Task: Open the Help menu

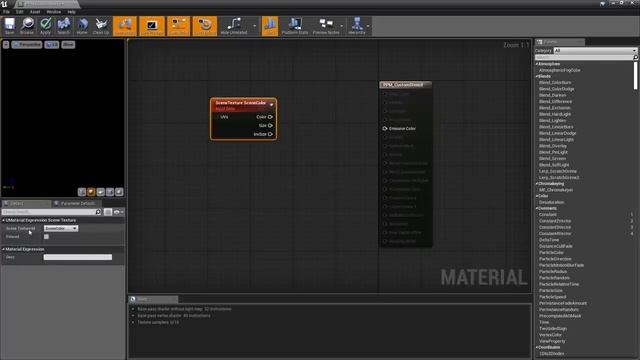Action: tap(72, 12)
